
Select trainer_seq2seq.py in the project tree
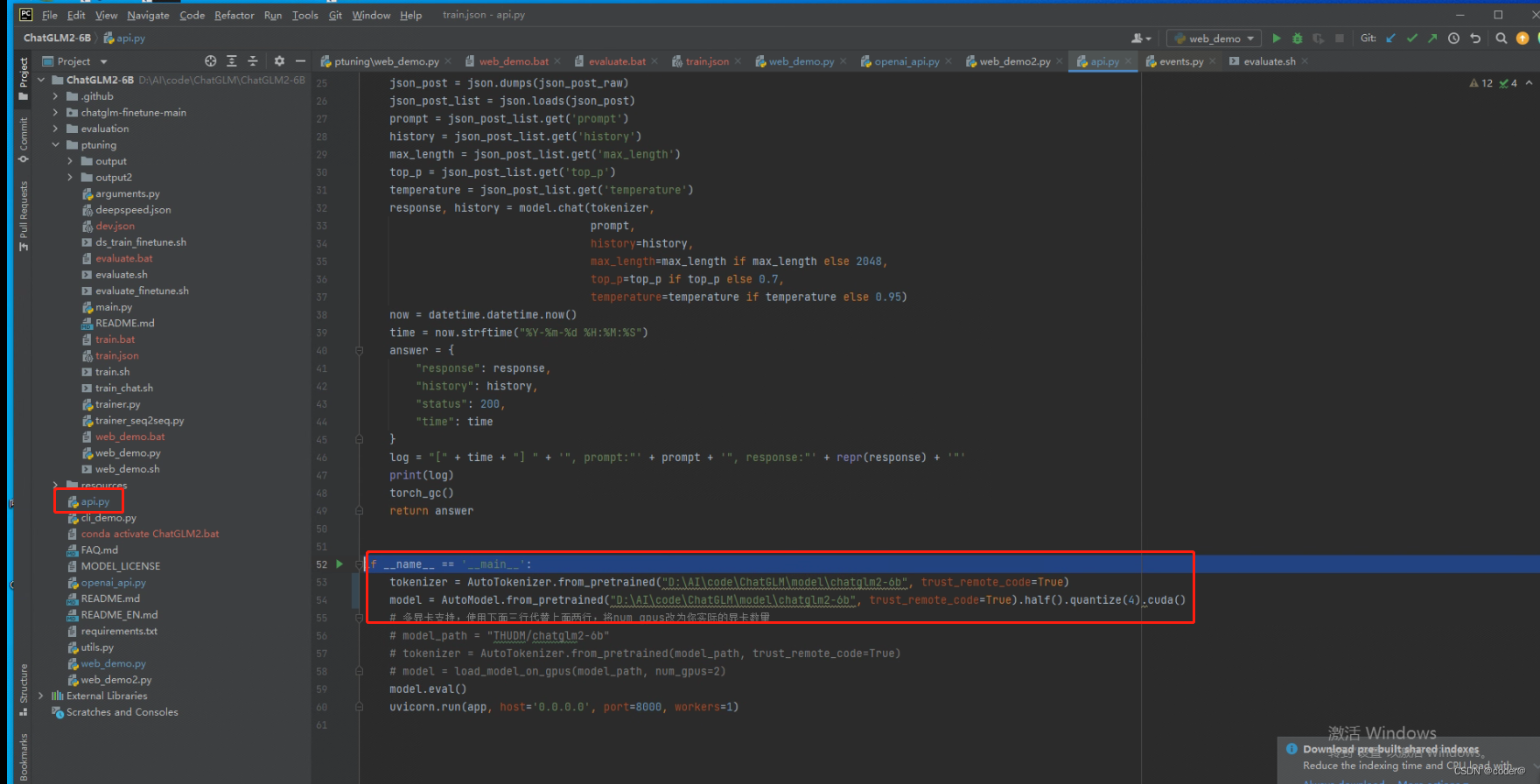139,420
